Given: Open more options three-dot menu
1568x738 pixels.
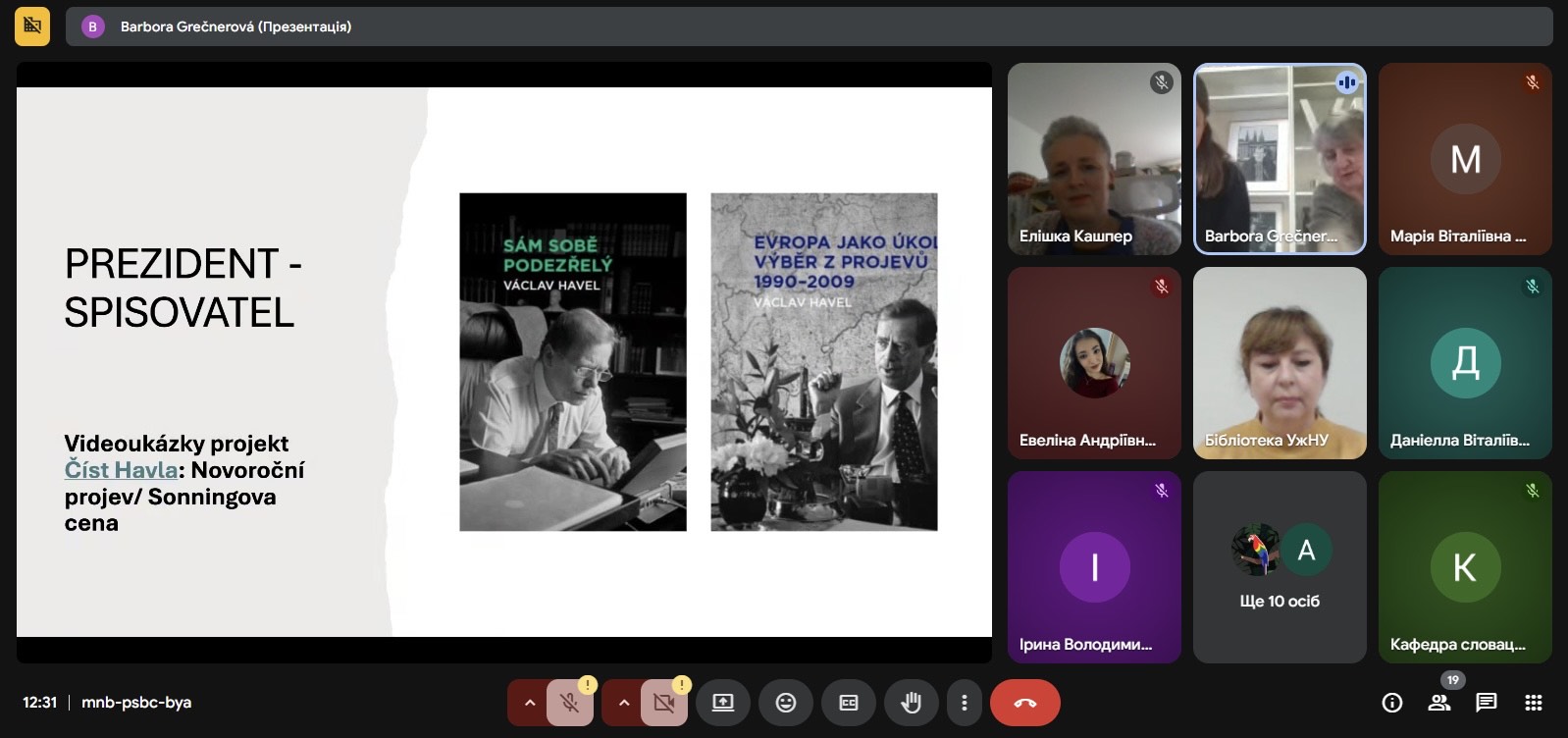Looking at the screenshot, I should point(965,703).
